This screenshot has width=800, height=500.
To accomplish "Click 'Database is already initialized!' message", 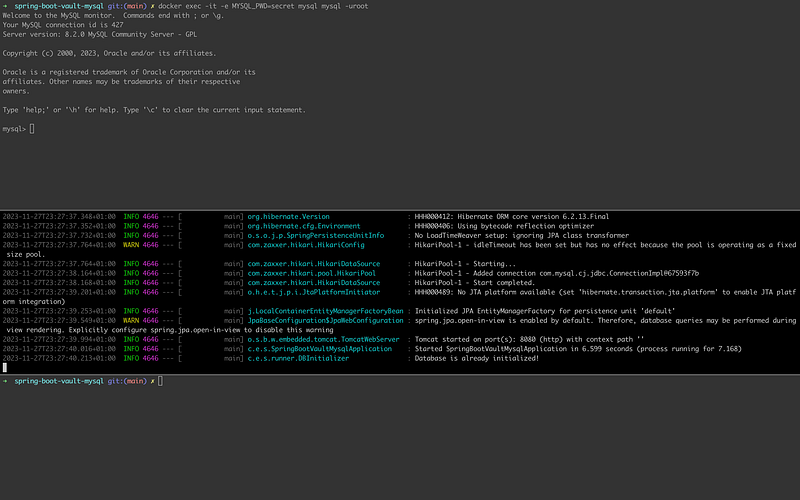I will coord(477,358).
